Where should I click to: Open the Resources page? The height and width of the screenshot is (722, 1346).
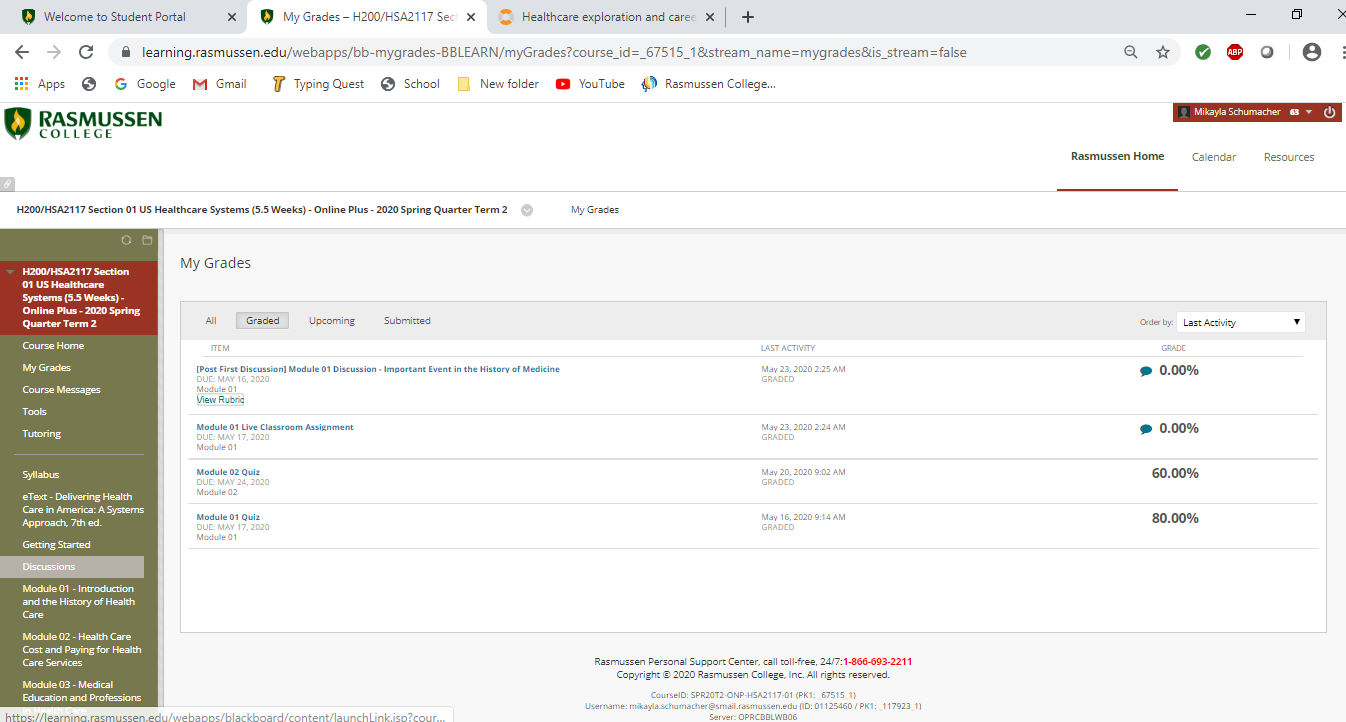(x=1289, y=157)
